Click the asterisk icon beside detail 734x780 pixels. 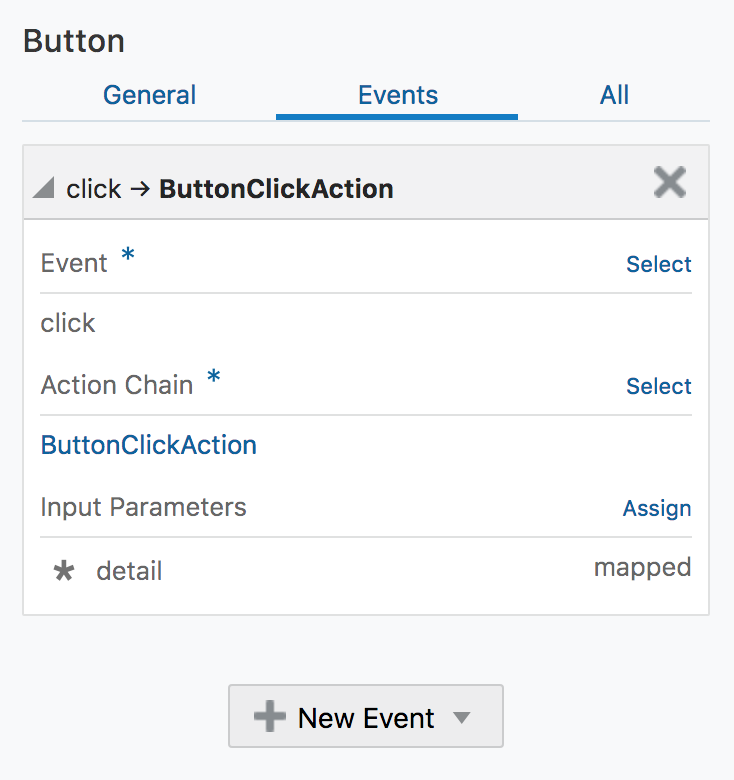[x=64, y=572]
